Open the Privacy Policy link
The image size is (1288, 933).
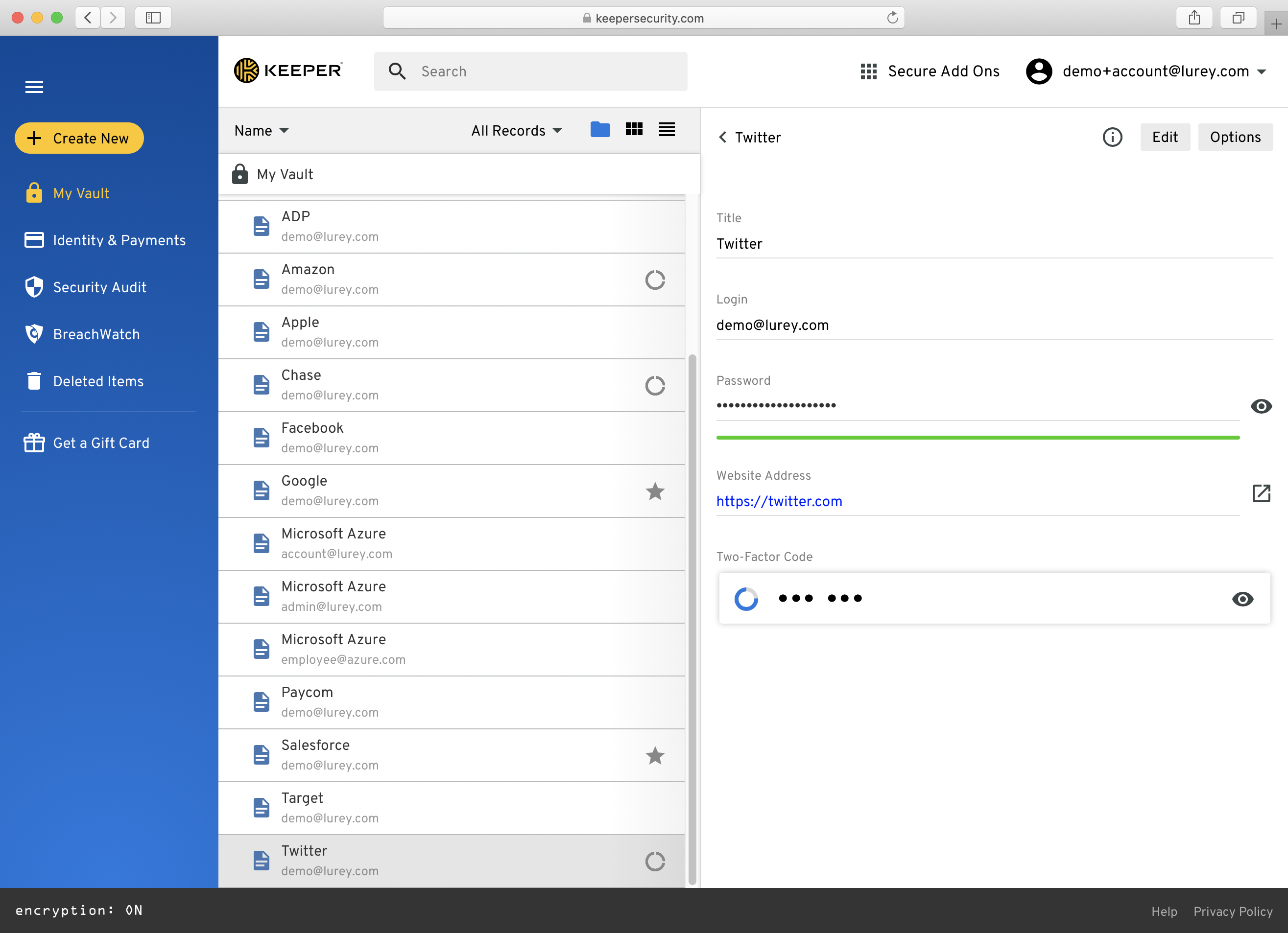pyautogui.click(x=1232, y=911)
